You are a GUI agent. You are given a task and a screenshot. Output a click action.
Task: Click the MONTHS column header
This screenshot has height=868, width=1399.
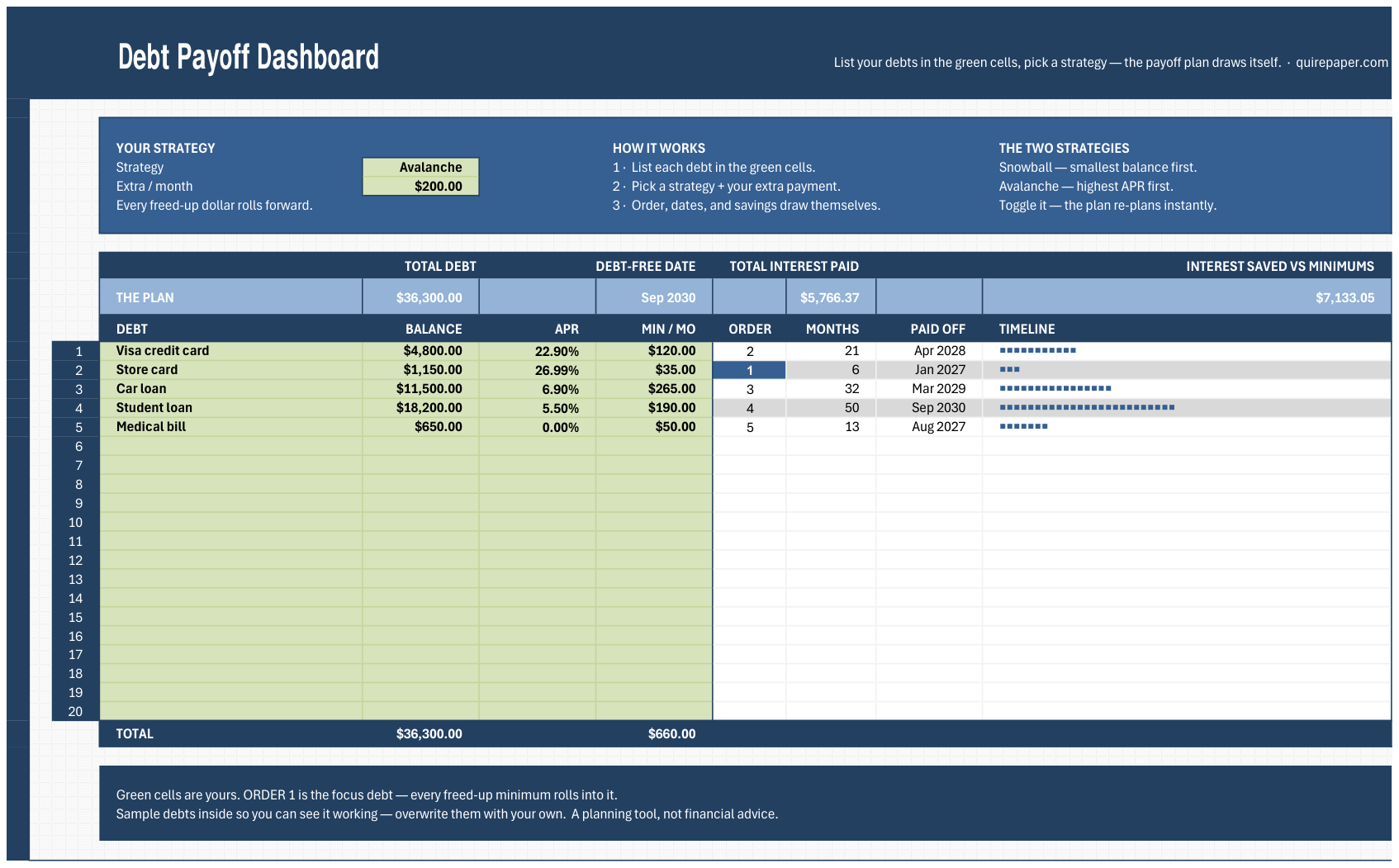[x=832, y=329]
